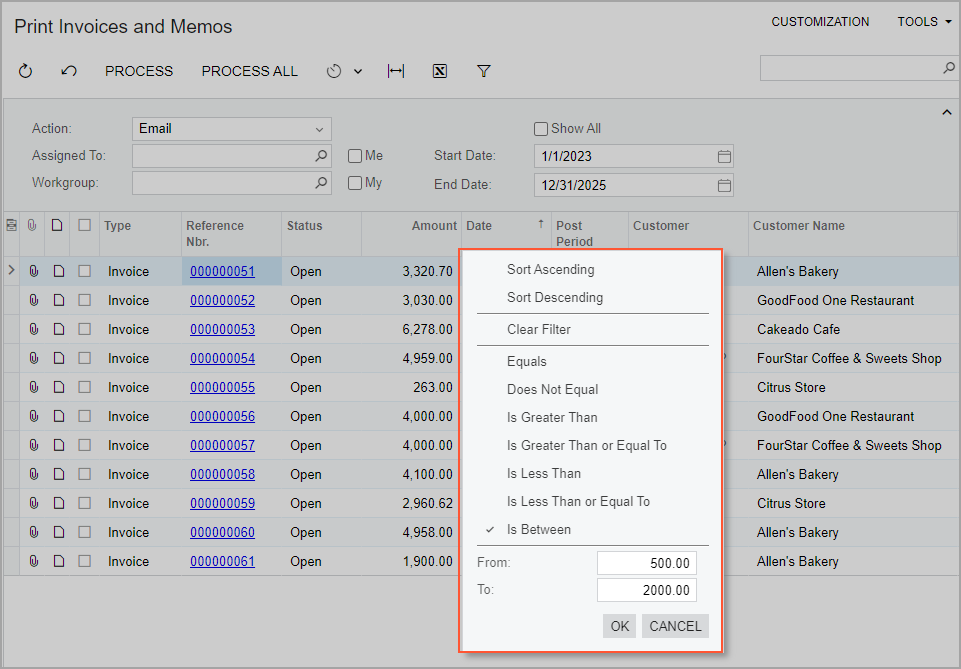Expand the Tools dropdown menu

point(924,22)
